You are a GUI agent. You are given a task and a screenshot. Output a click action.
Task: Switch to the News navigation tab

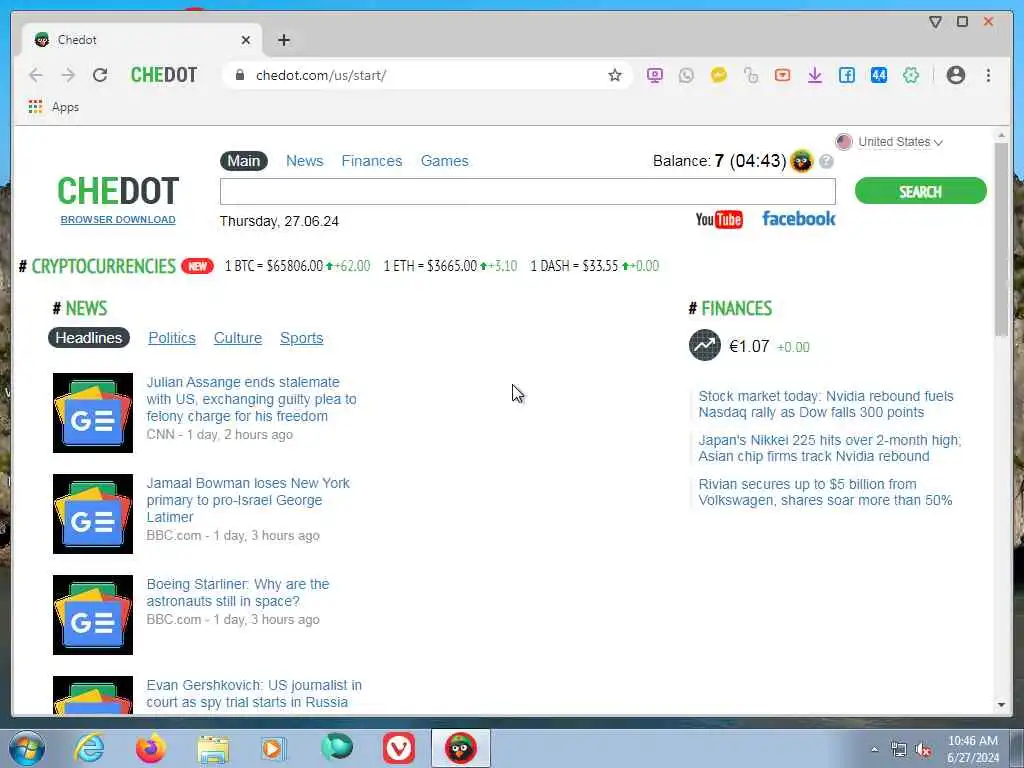point(304,161)
